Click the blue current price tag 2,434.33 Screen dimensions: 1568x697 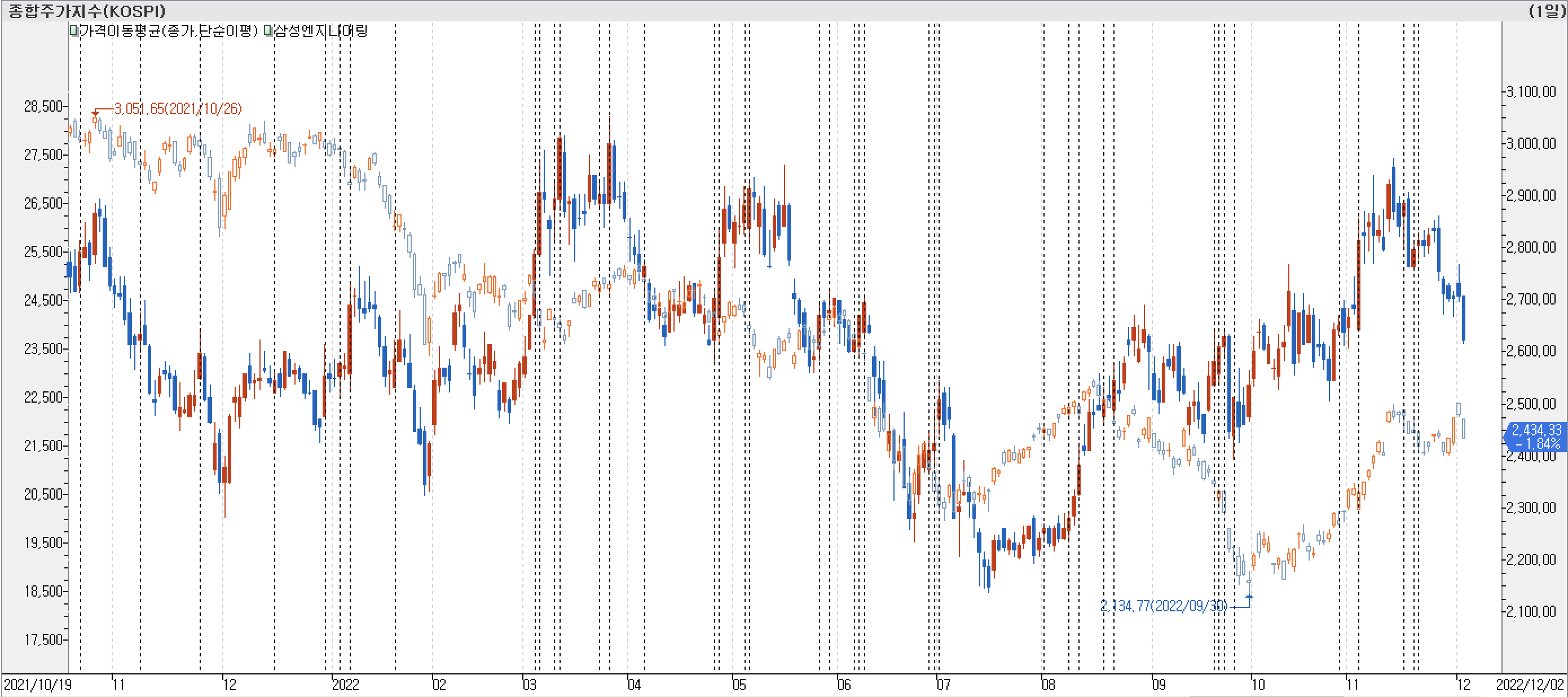click(1535, 436)
